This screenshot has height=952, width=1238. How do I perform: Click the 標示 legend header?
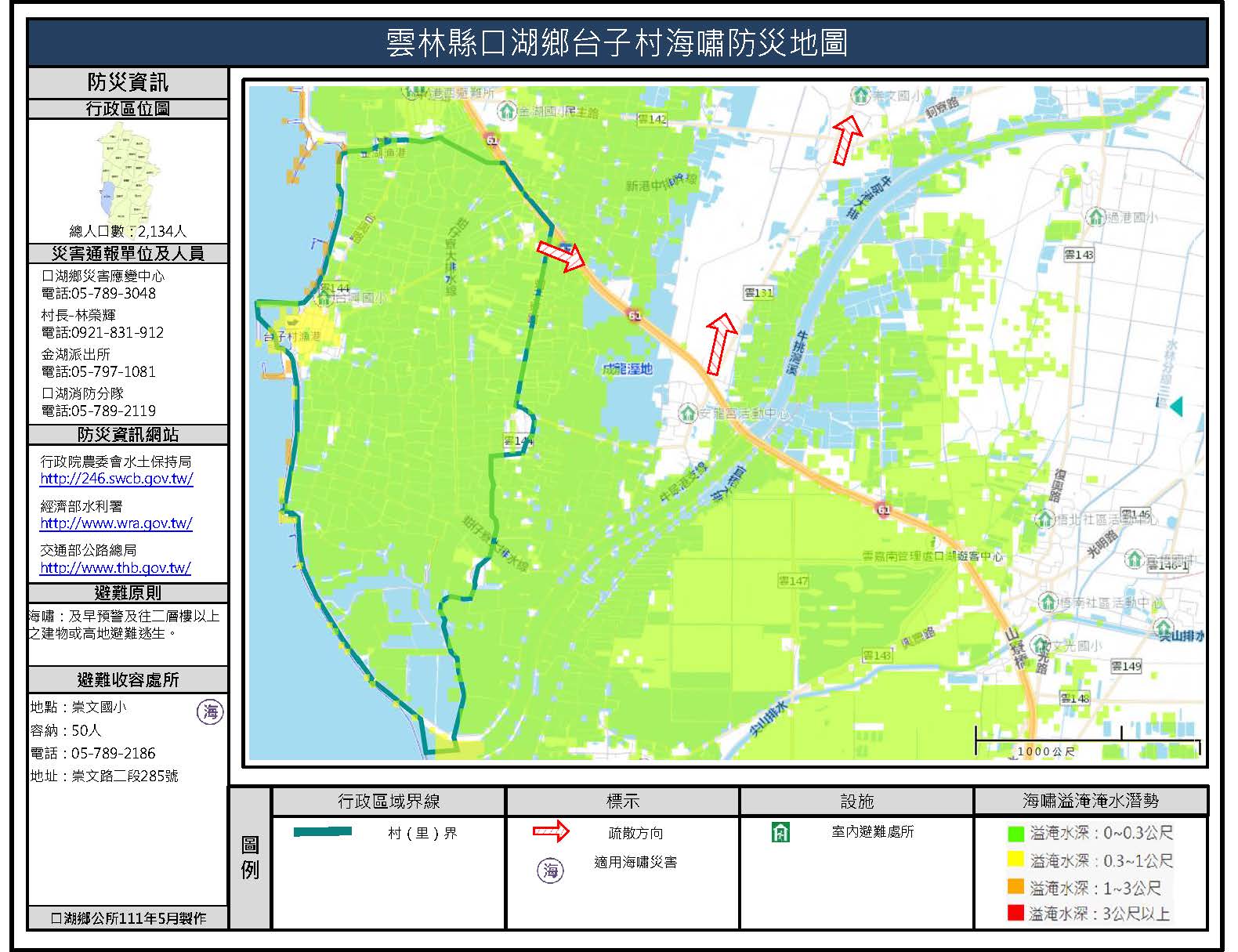623,801
